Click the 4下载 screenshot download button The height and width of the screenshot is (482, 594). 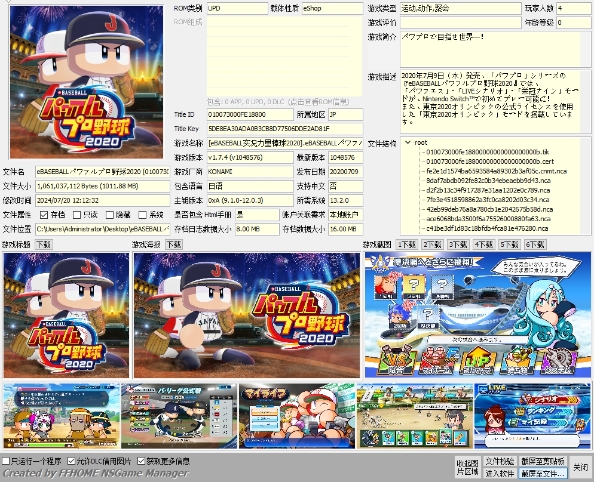pyautogui.click(x=484, y=244)
